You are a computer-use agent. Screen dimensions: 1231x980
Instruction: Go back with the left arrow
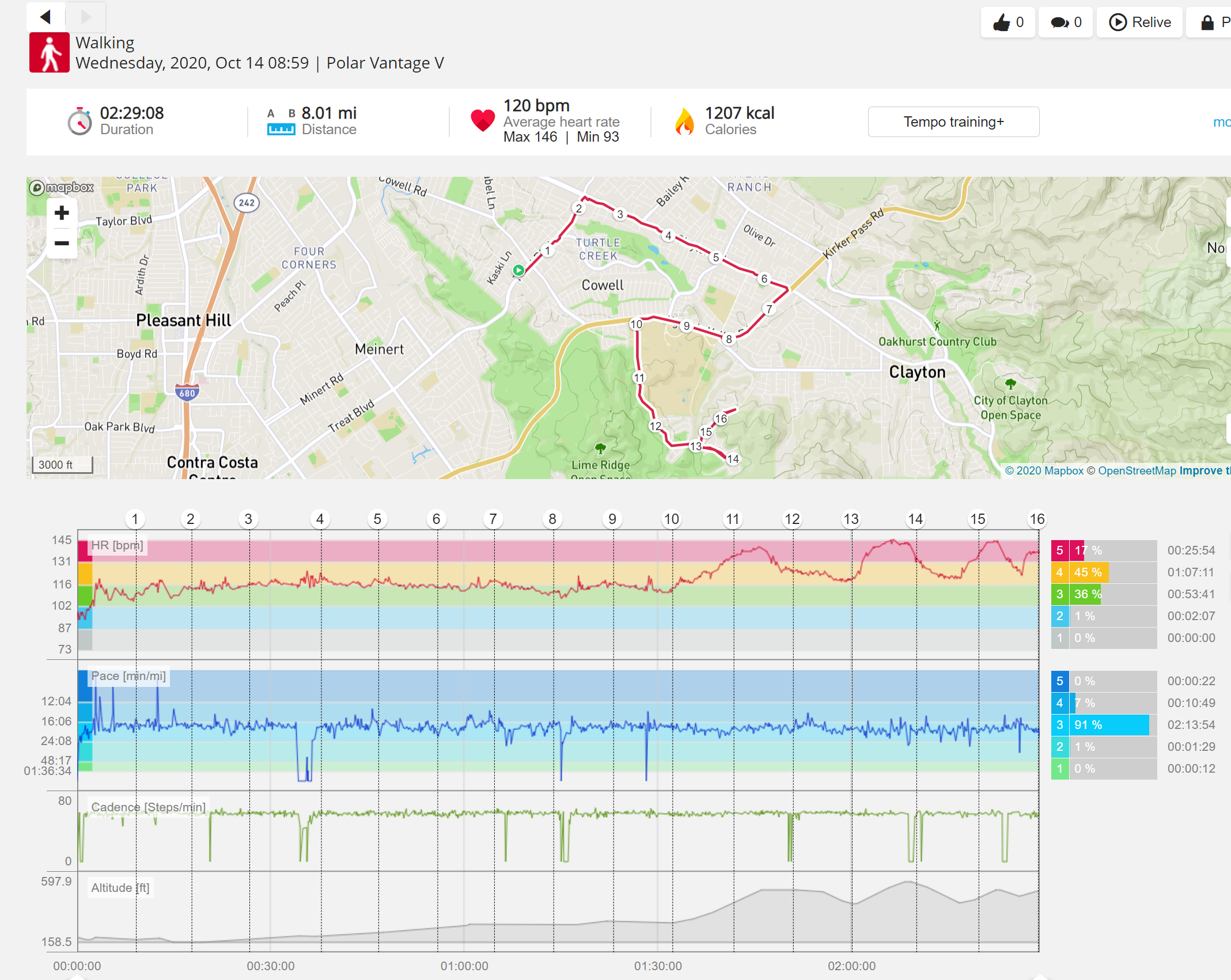point(46,17)
